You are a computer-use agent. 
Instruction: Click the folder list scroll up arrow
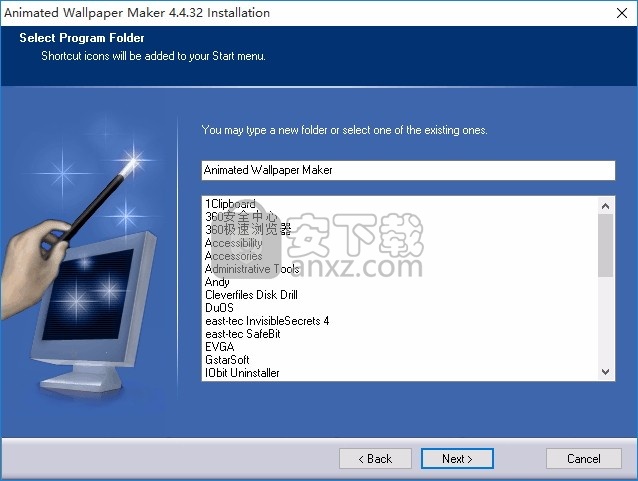[x=605, y=206]
